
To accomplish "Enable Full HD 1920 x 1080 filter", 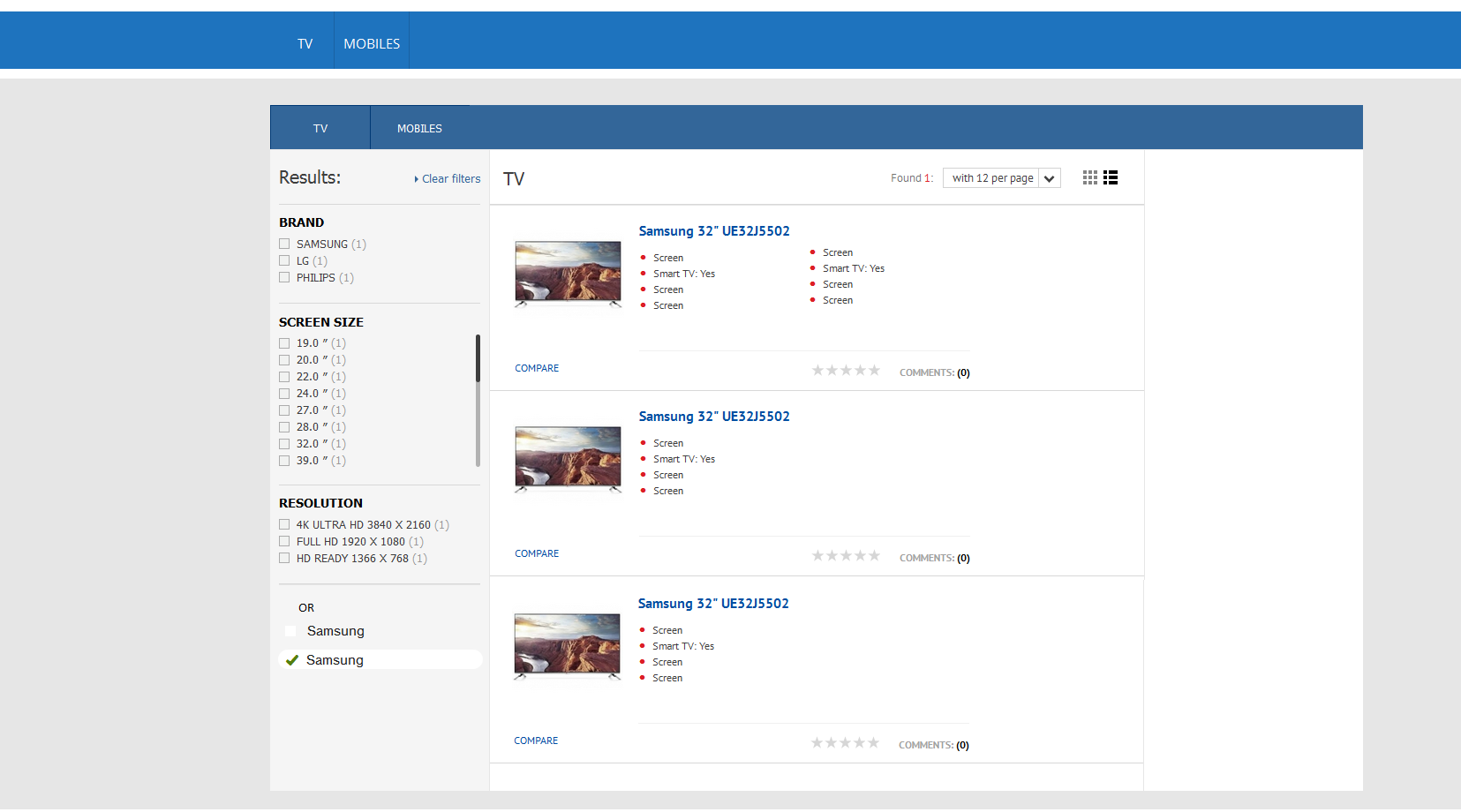I will tap(284, 541).
